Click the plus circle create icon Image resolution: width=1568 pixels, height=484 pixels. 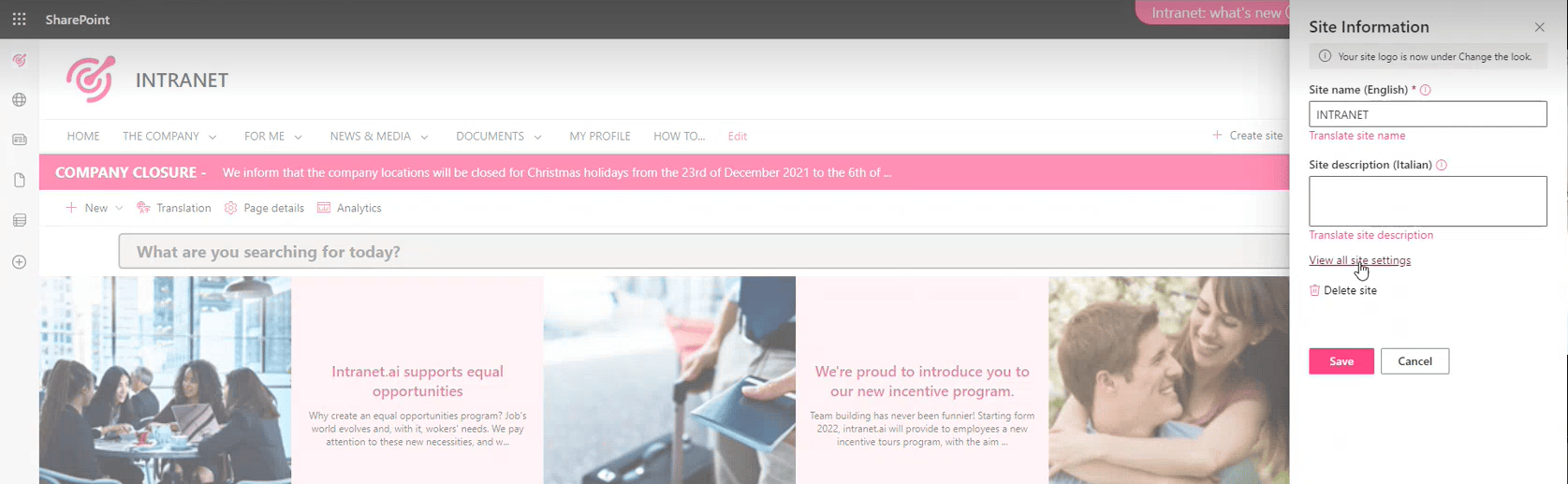pyautogui.click(x=19, y=262)
